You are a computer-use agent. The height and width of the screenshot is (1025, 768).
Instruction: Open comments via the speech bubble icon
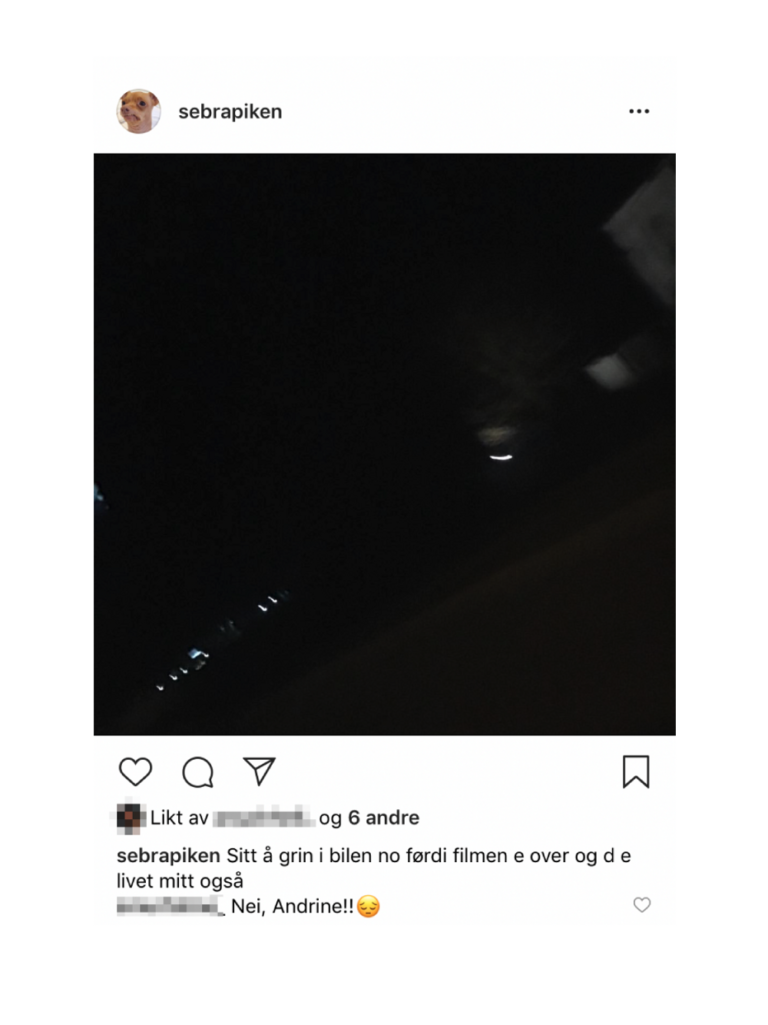click(197, 772)
